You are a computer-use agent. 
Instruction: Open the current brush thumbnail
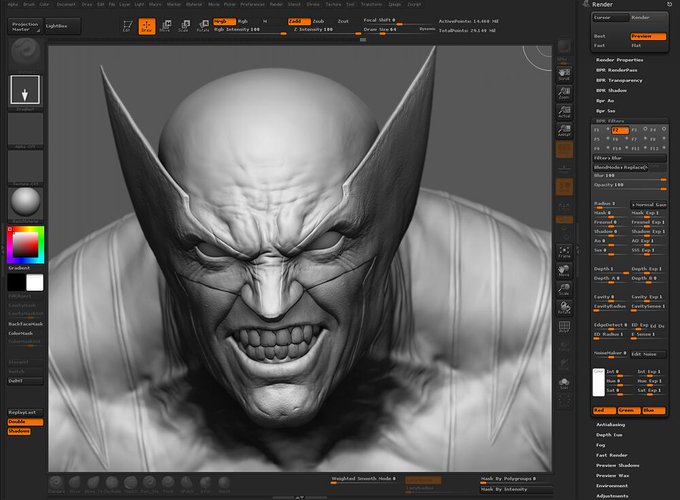coord(25,55)
